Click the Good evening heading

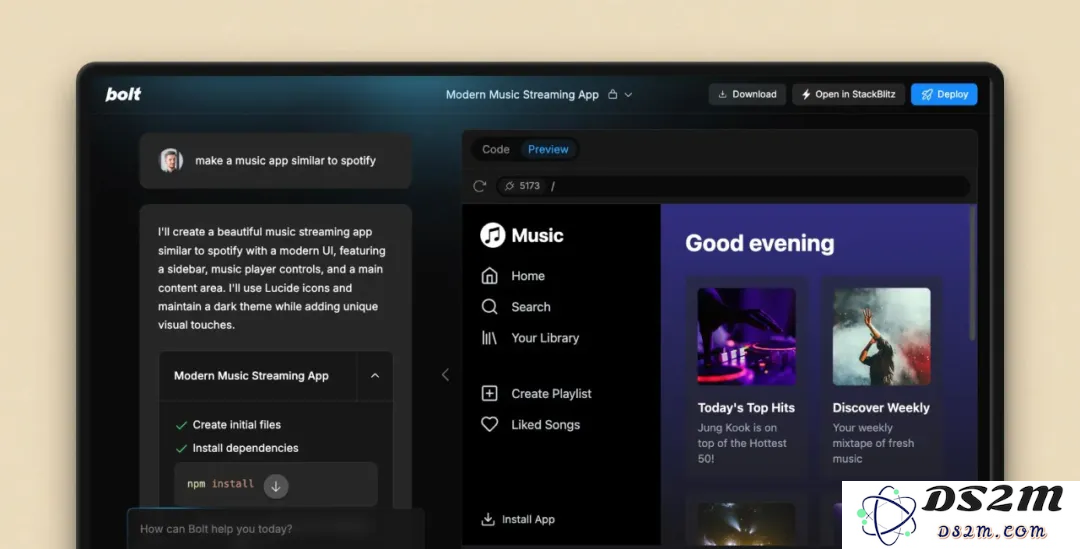click(760, 243)
